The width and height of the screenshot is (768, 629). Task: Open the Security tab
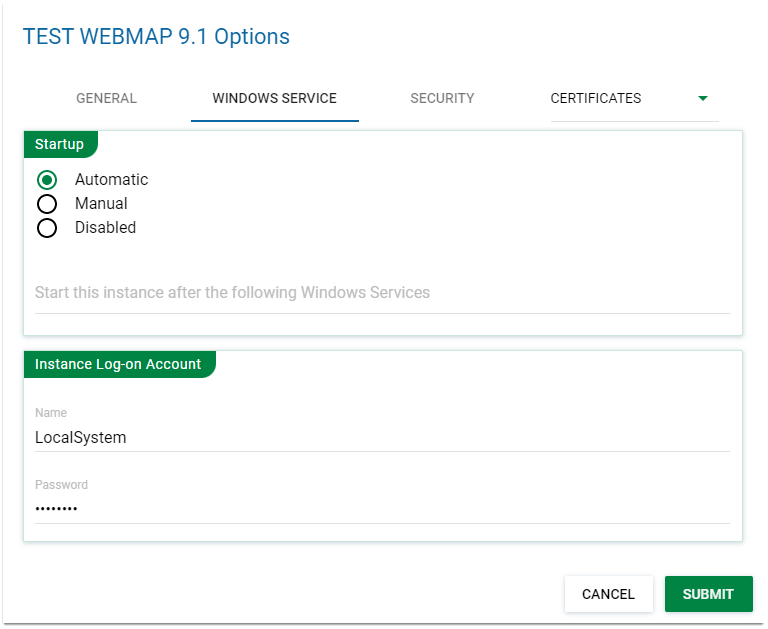coord(442,98)
